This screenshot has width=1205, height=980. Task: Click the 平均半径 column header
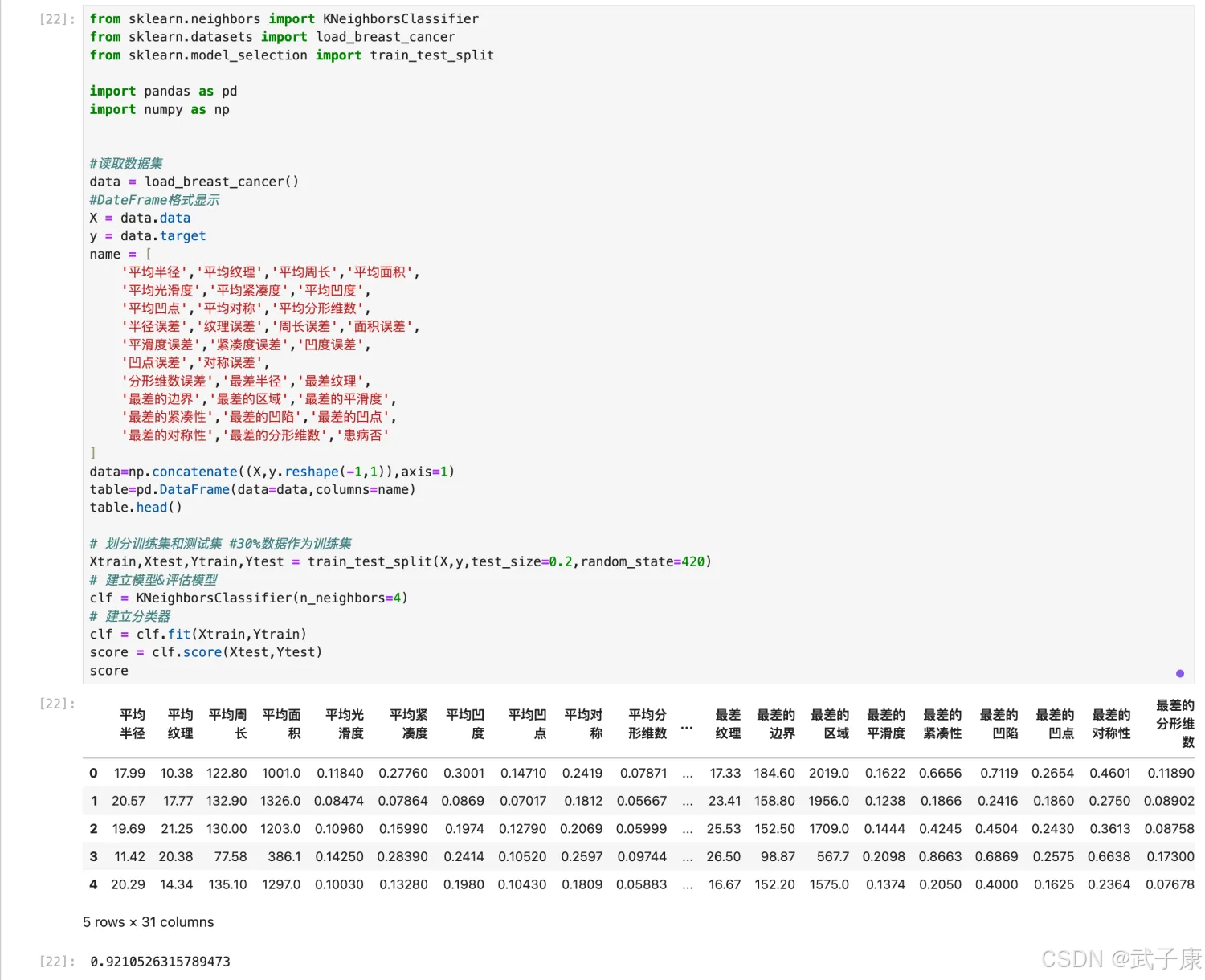pyautogui.click(x=133, y=724)
